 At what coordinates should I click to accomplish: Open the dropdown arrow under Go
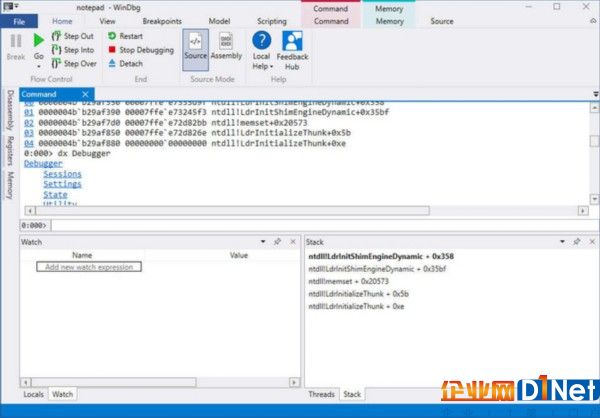pyautogui.click(x=39, y=67)
